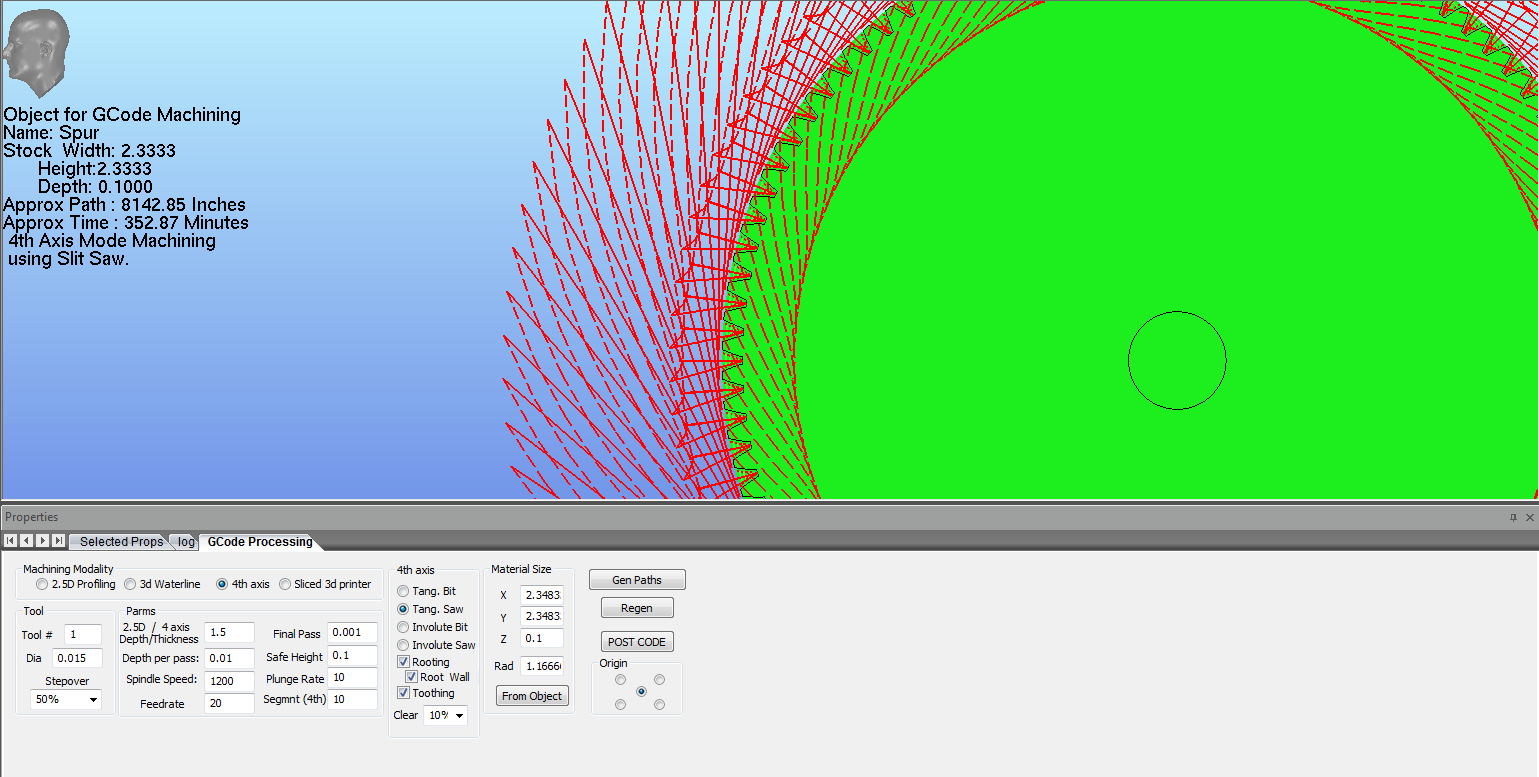The width and height of the screenshot is (1539, 777).
Task: Expand the Clear percentage dropdown
Action: click(445, 716)
